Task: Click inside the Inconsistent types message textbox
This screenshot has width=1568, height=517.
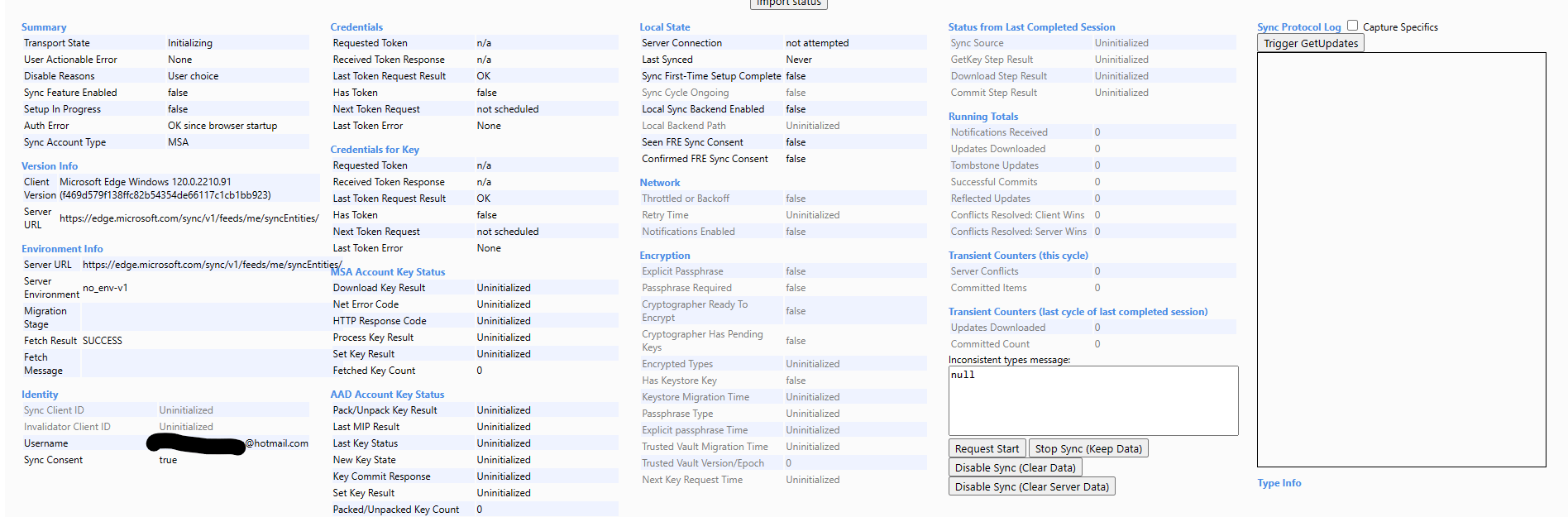Action: (x=1093, y=400)
